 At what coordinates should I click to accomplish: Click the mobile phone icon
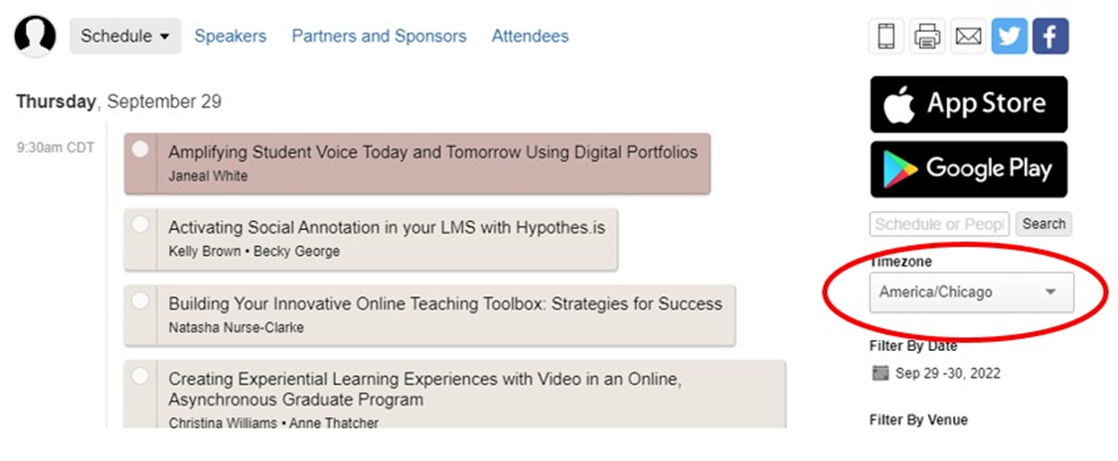(x=886, y=37)
